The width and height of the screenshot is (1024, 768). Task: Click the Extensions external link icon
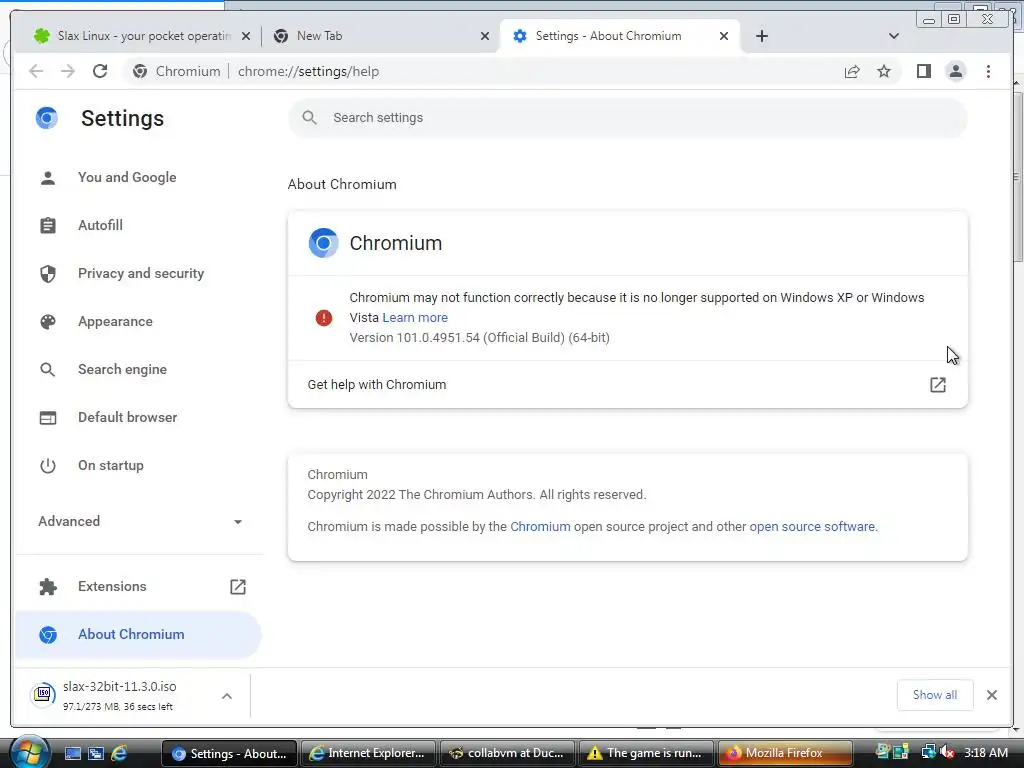point(238,586)
